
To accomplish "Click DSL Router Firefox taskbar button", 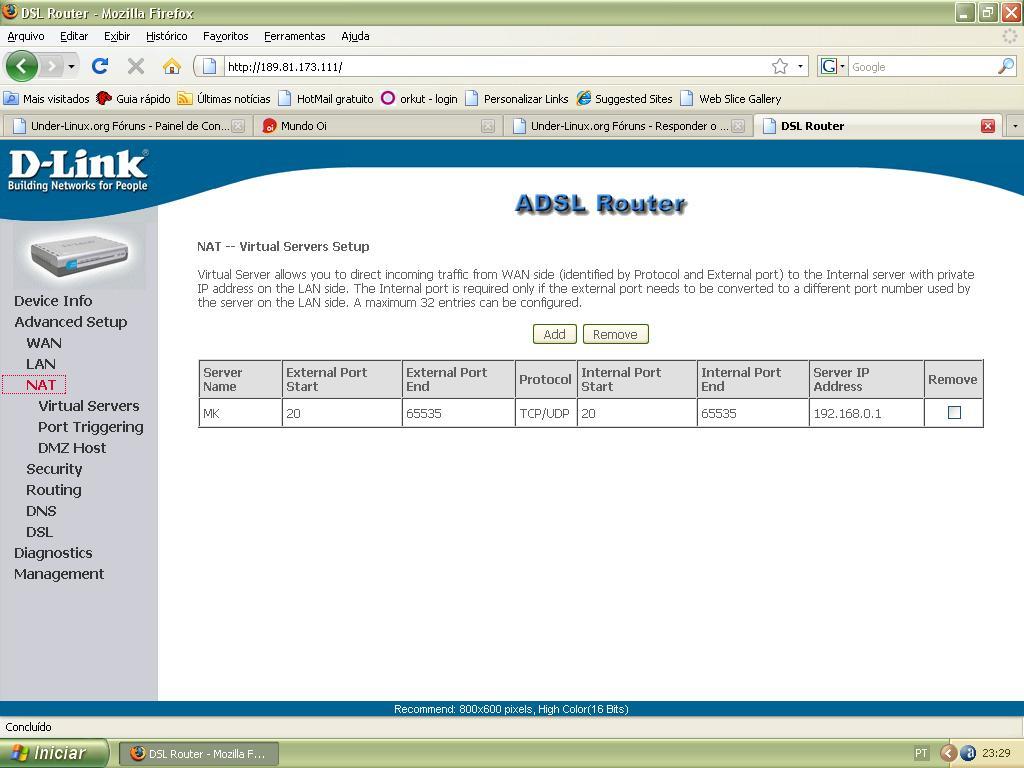I will pyautogui.click(x=199, y=754).
